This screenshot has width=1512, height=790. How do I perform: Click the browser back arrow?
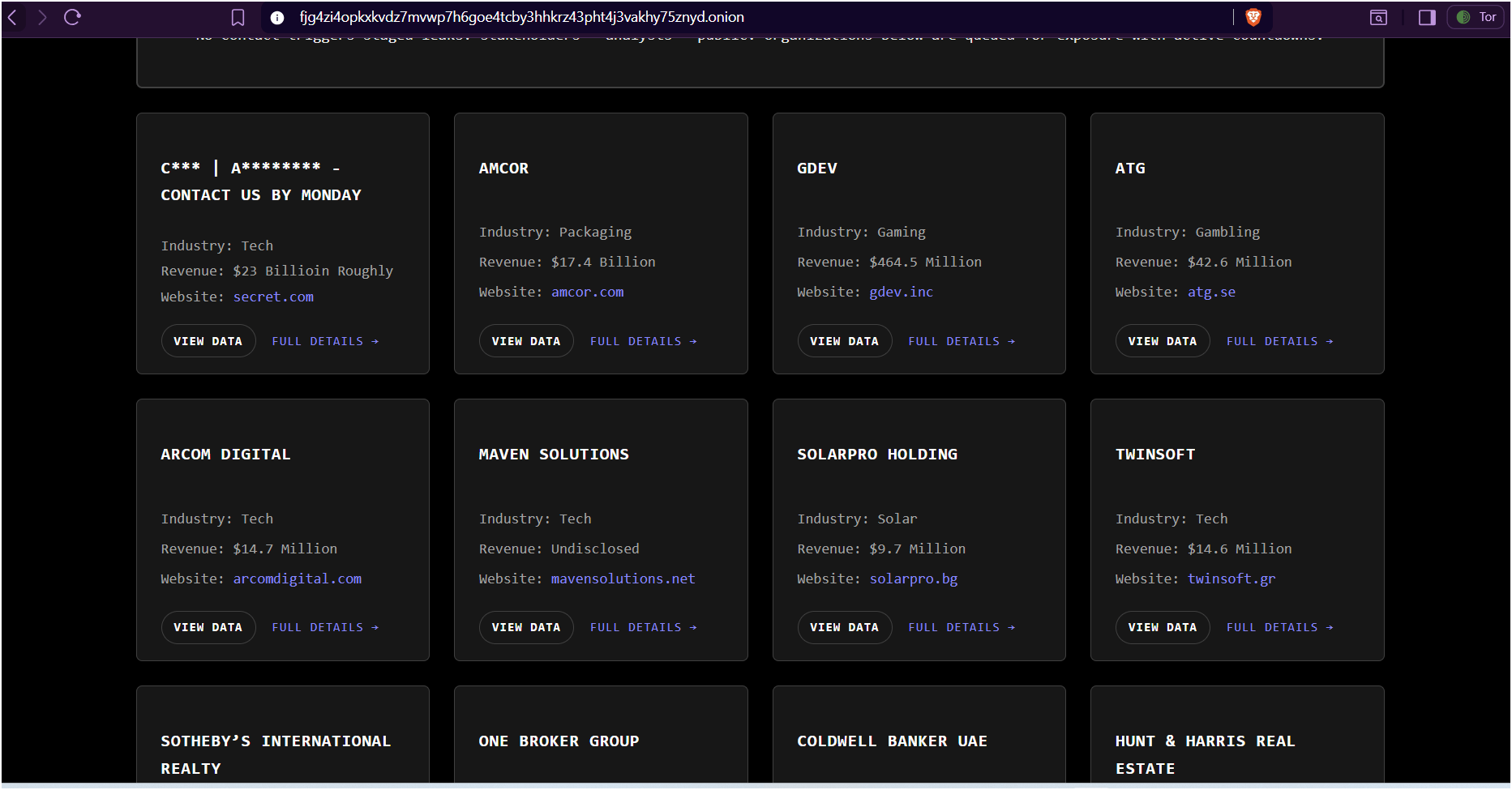[13, 17]
